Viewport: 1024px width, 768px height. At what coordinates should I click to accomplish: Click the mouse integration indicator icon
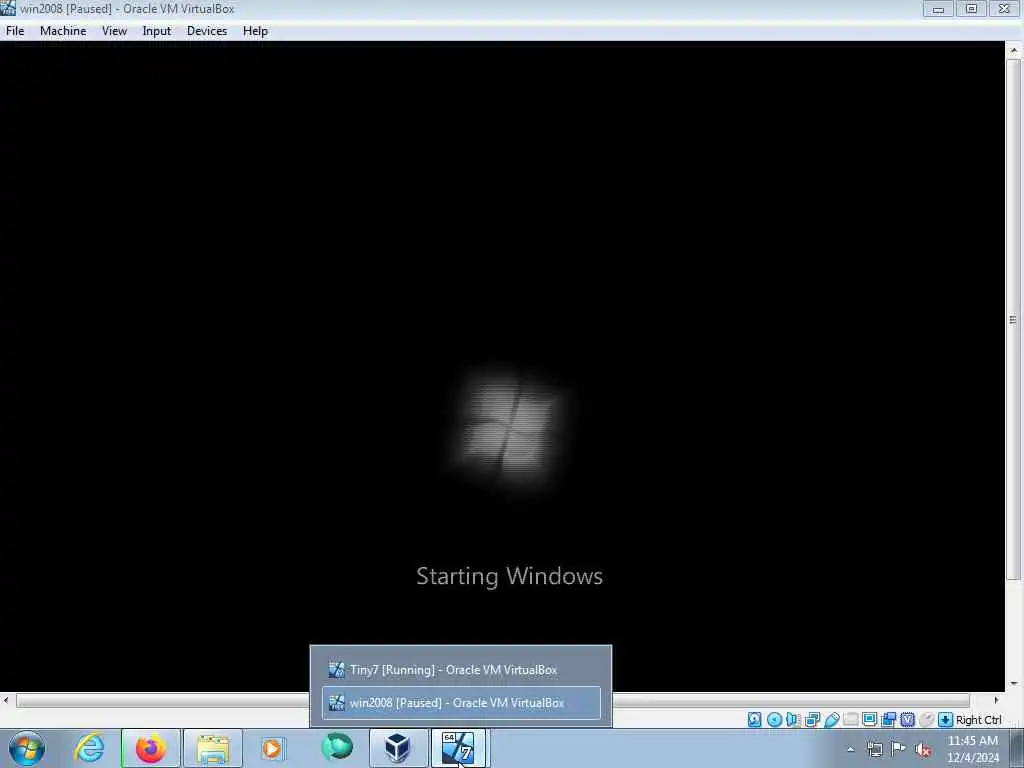click(926, 720)
